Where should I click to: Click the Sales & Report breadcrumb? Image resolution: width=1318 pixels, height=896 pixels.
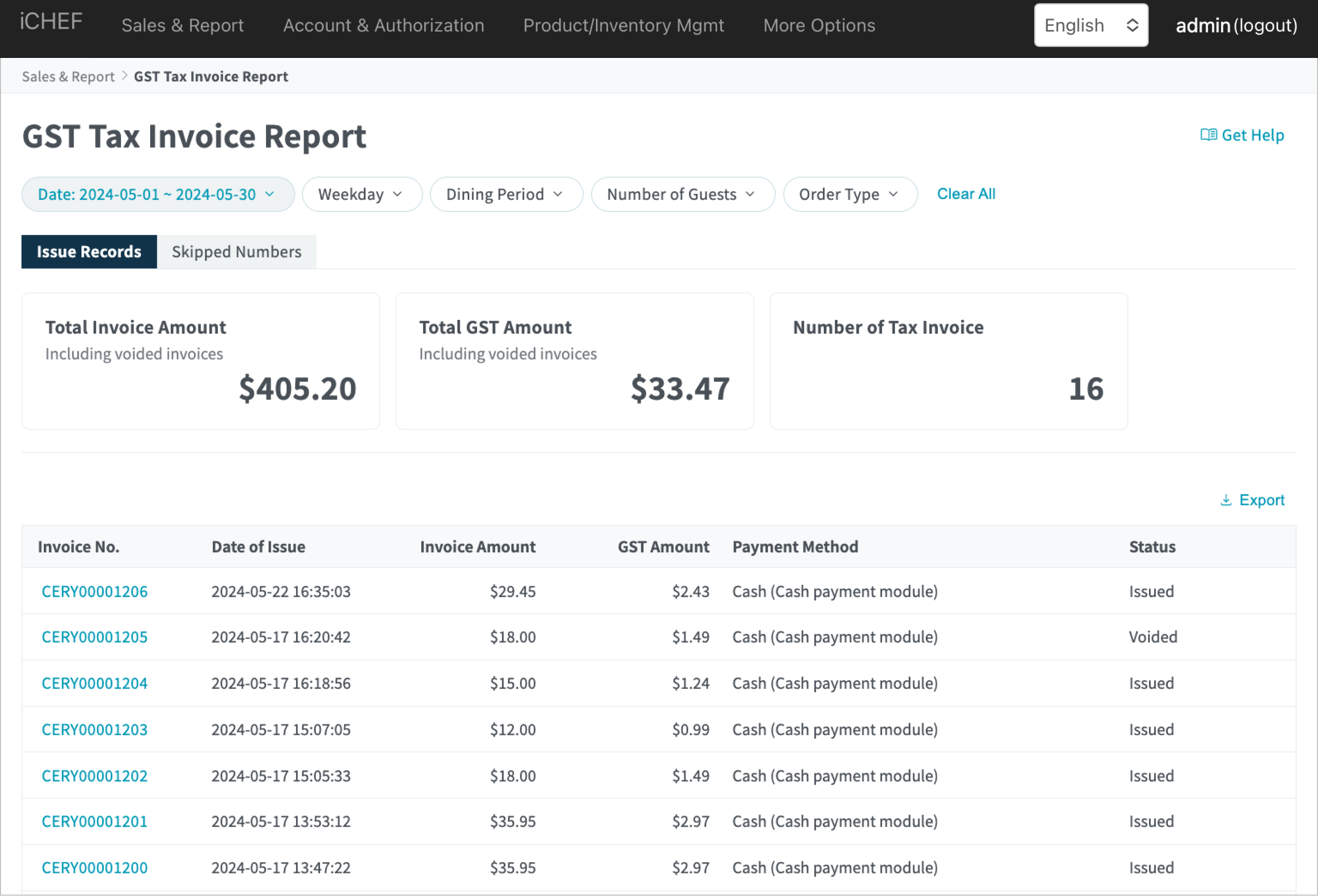[x=68, y=77]
